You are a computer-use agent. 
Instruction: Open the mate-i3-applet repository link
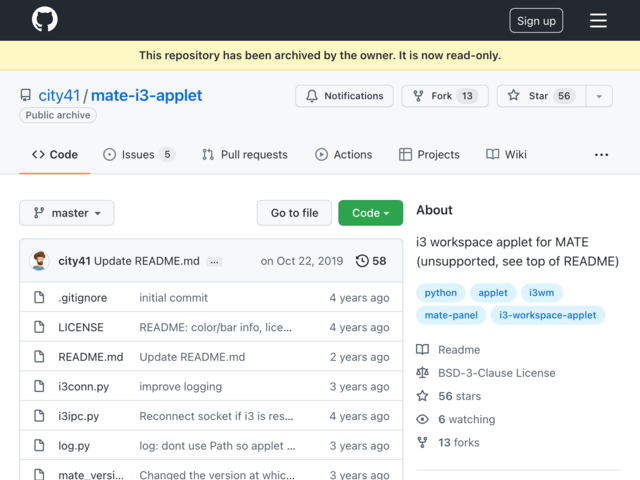click(x=146, y=96)
